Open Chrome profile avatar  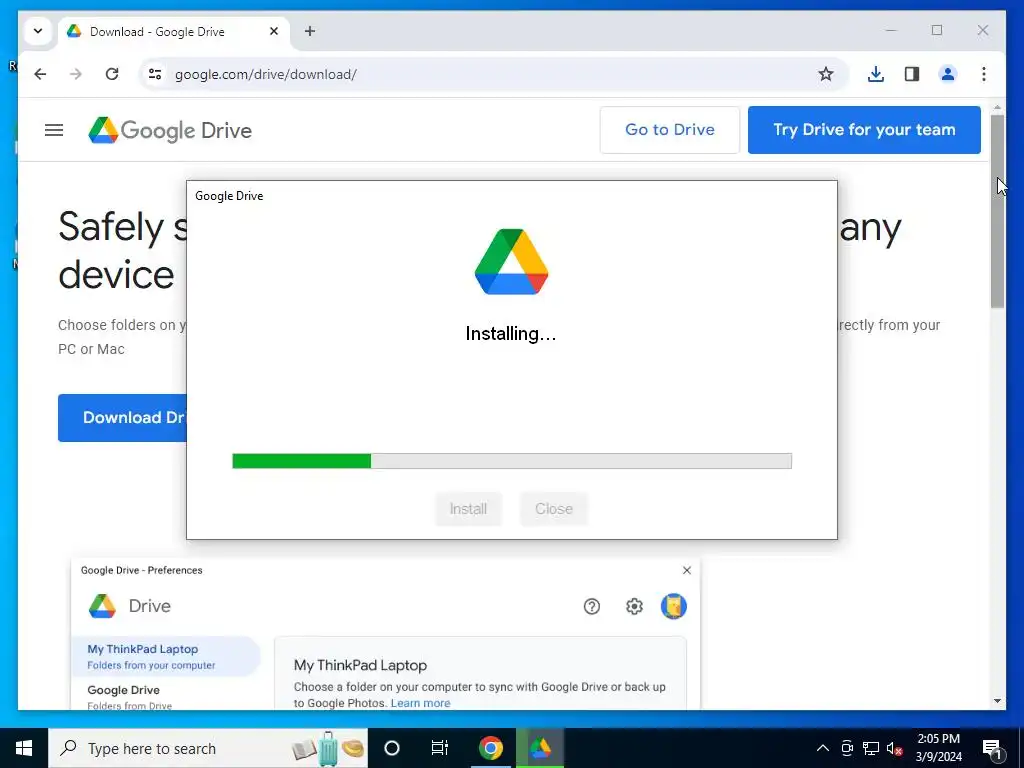tap(948, 74)
